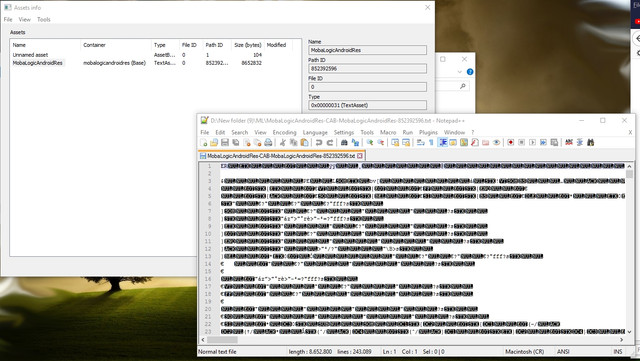Select the MobaLogicAndroidRes asset row
Viewport: 640px width, 361px height.
(151, 63)
